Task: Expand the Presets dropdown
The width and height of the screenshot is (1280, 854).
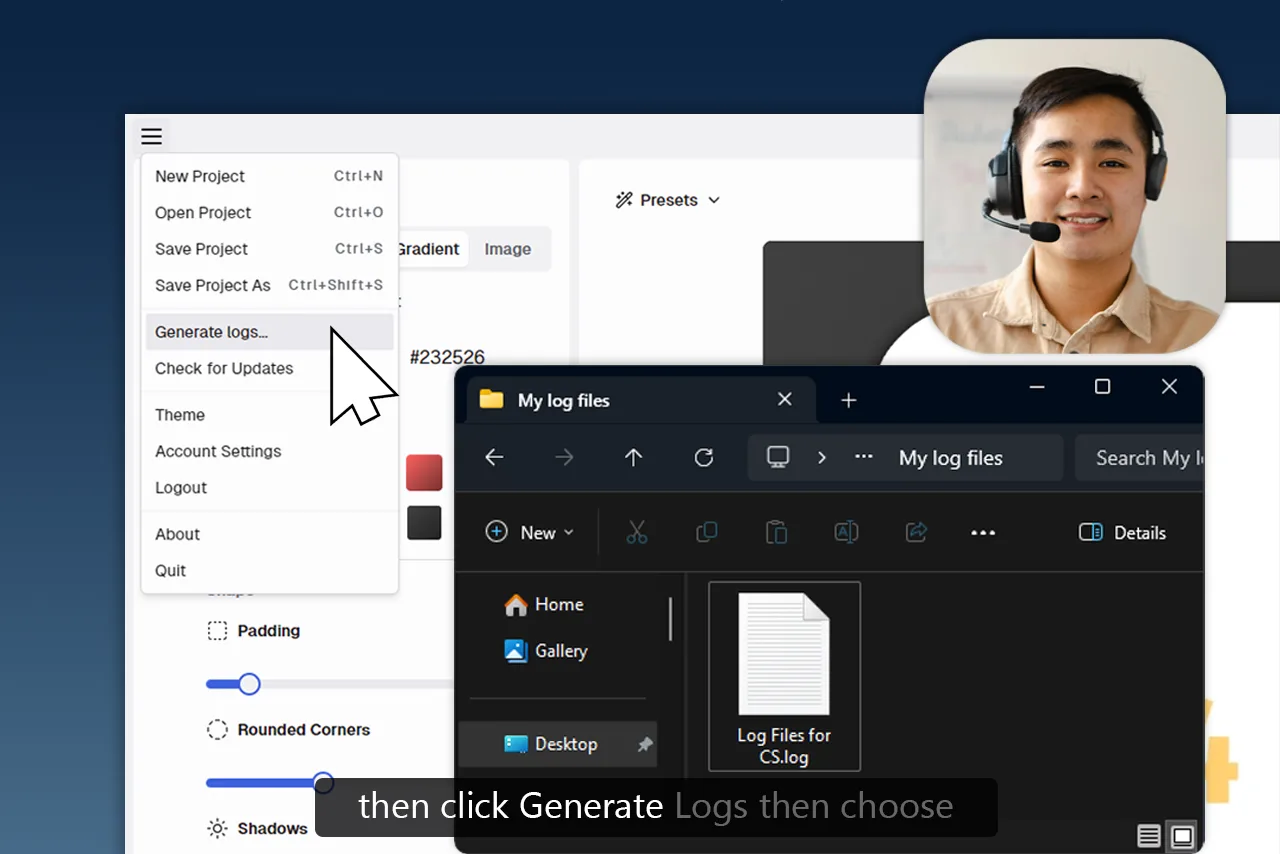Action: (668, 200)
